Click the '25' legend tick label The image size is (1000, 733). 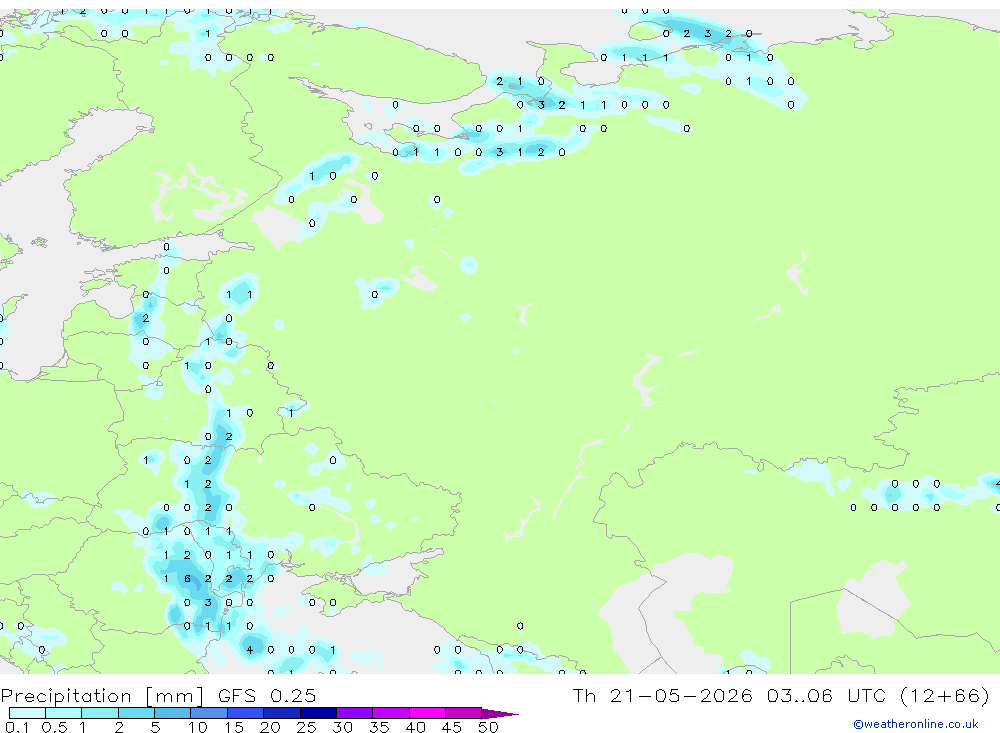[x=307, y=727]
